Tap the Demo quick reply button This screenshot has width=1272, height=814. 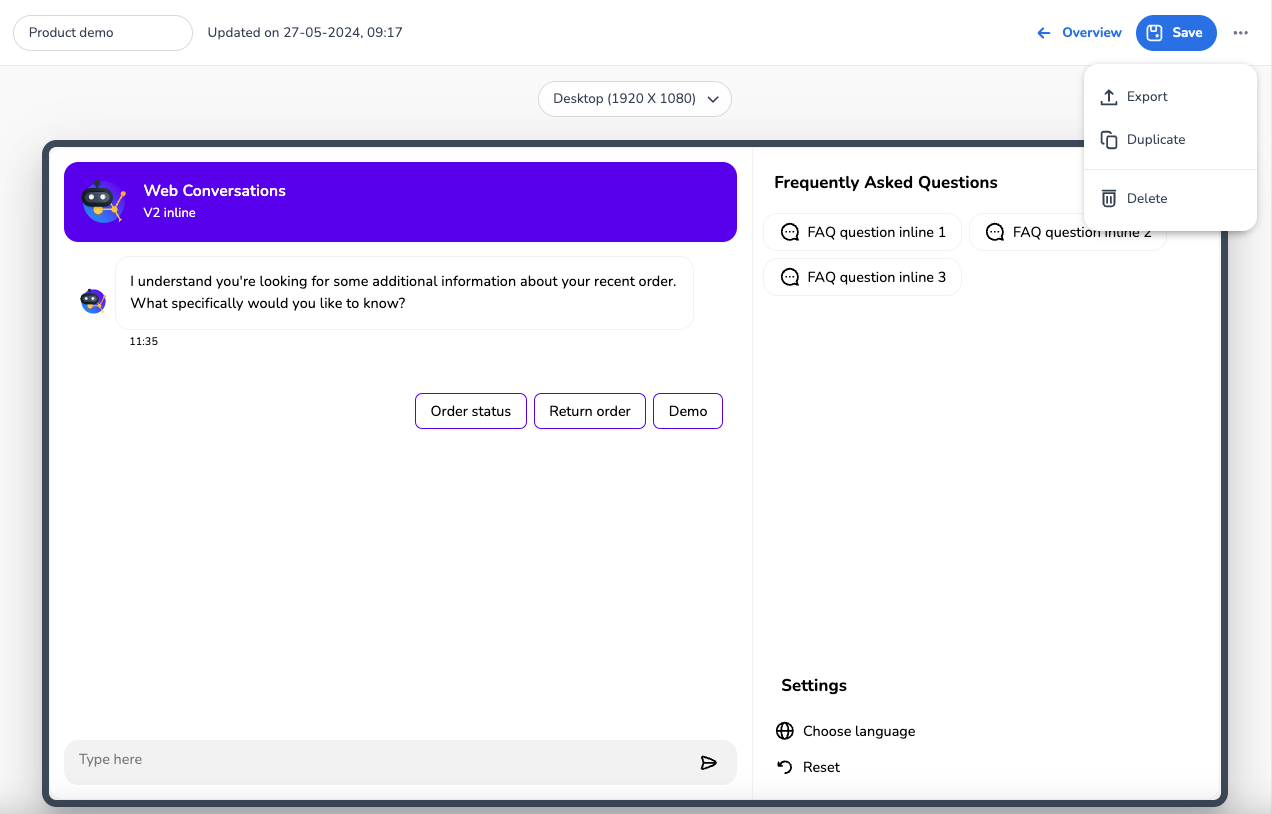pos(687,411)
